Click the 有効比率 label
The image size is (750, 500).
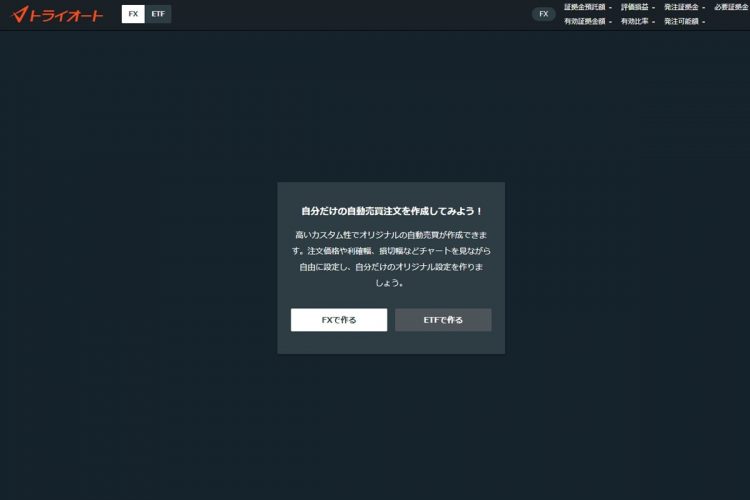click(635, 21)
